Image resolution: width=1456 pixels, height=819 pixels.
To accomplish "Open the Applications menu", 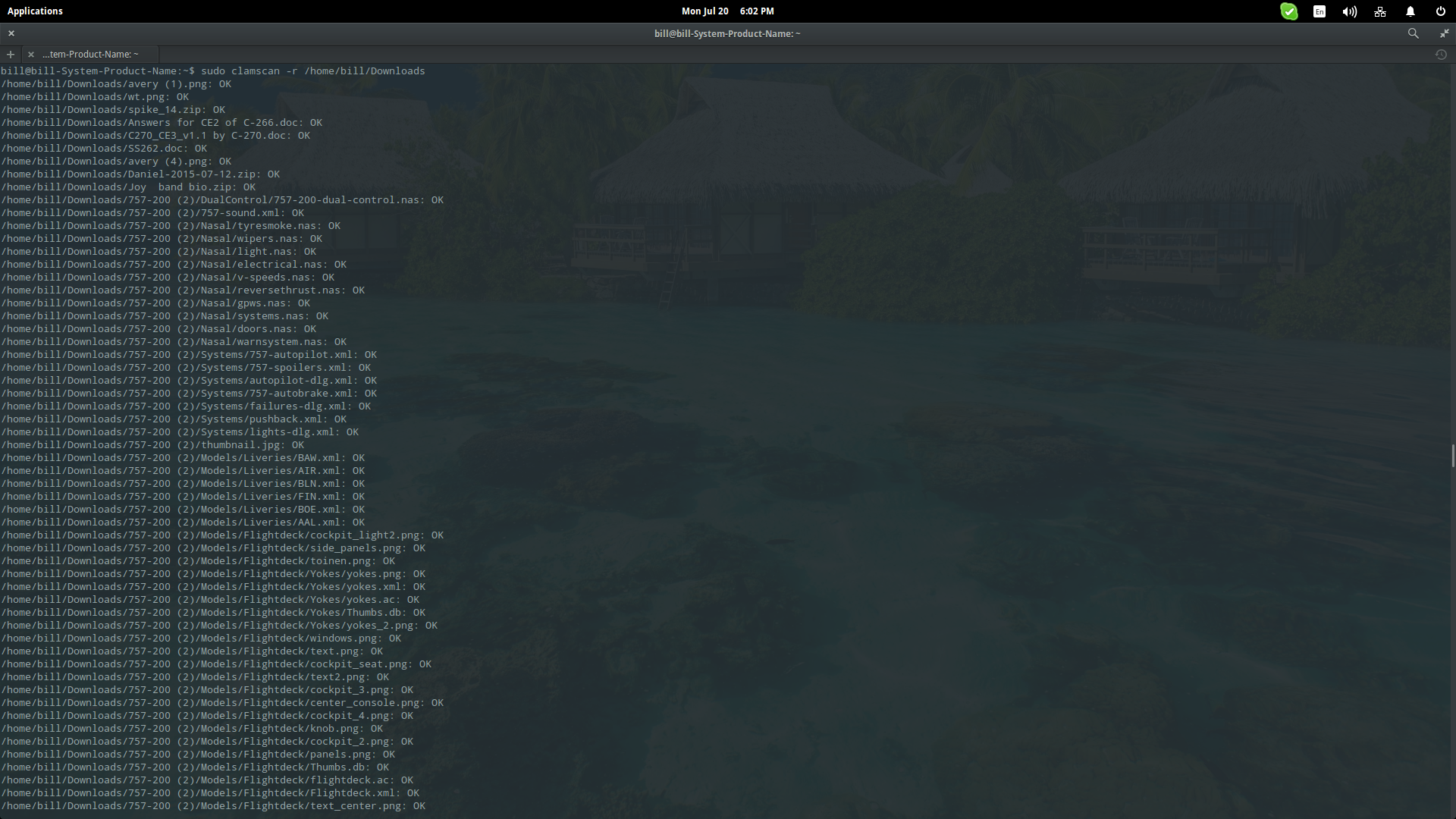I will tap(35, 11).
